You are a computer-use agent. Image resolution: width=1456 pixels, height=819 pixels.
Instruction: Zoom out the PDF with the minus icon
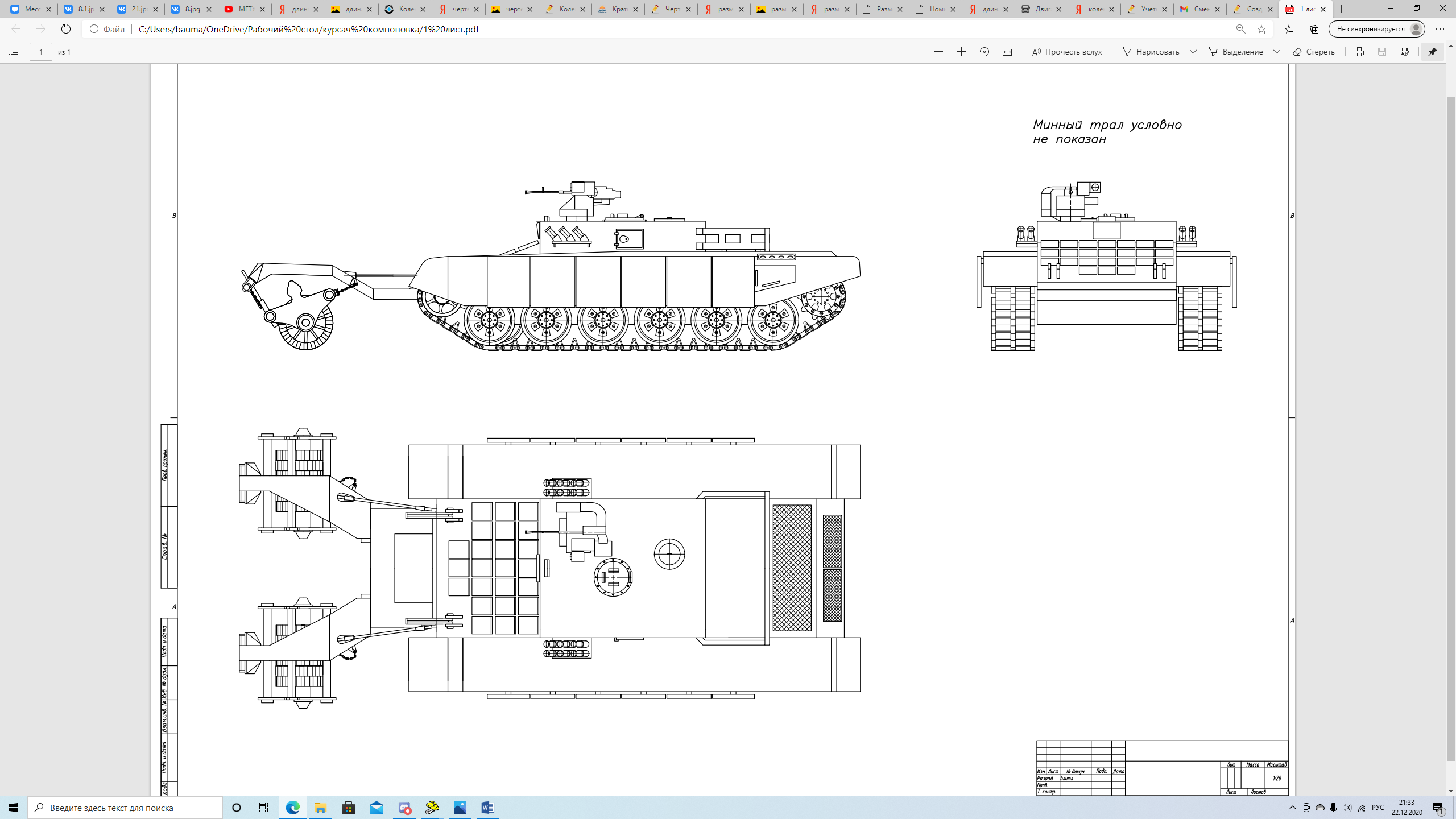click(938, 52)
